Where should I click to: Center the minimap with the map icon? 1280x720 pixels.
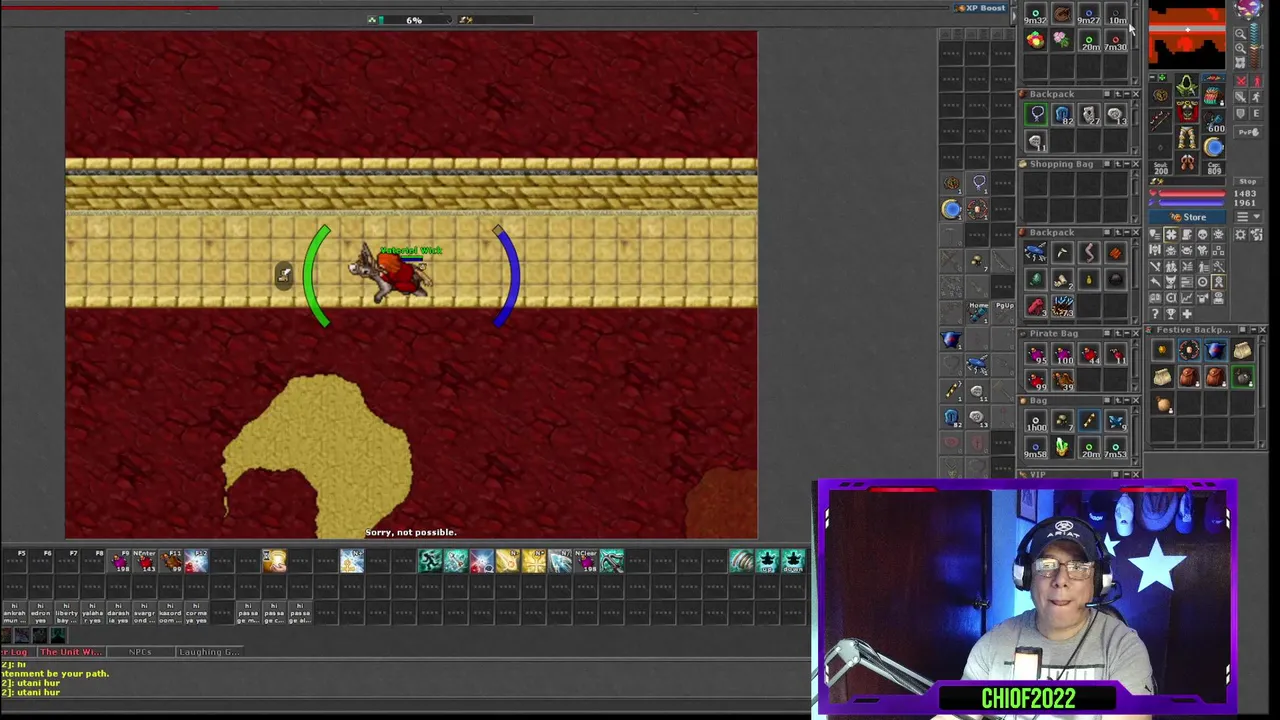(1240, 62)
